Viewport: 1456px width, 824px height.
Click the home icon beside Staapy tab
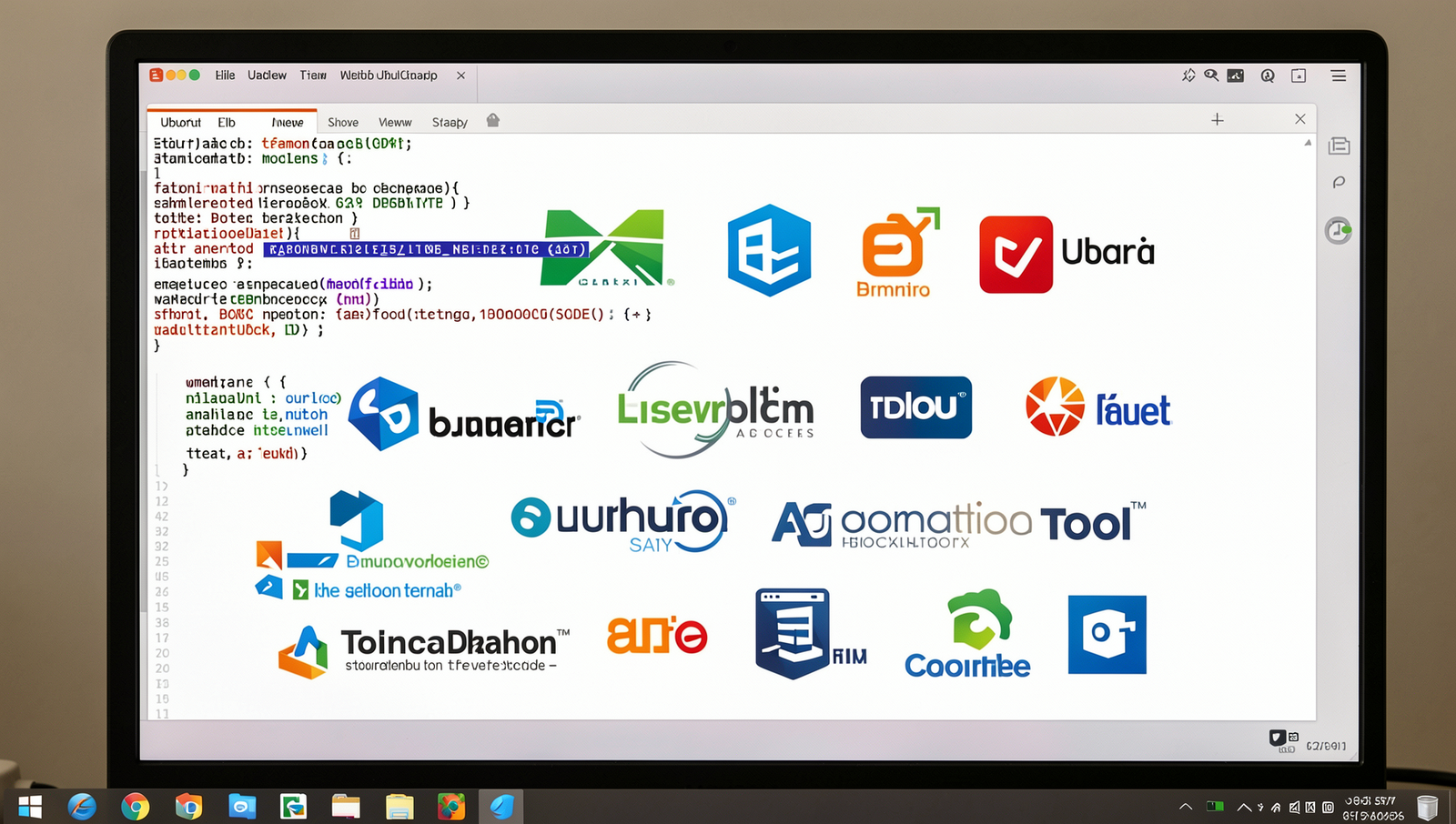[x=492, y=120]
